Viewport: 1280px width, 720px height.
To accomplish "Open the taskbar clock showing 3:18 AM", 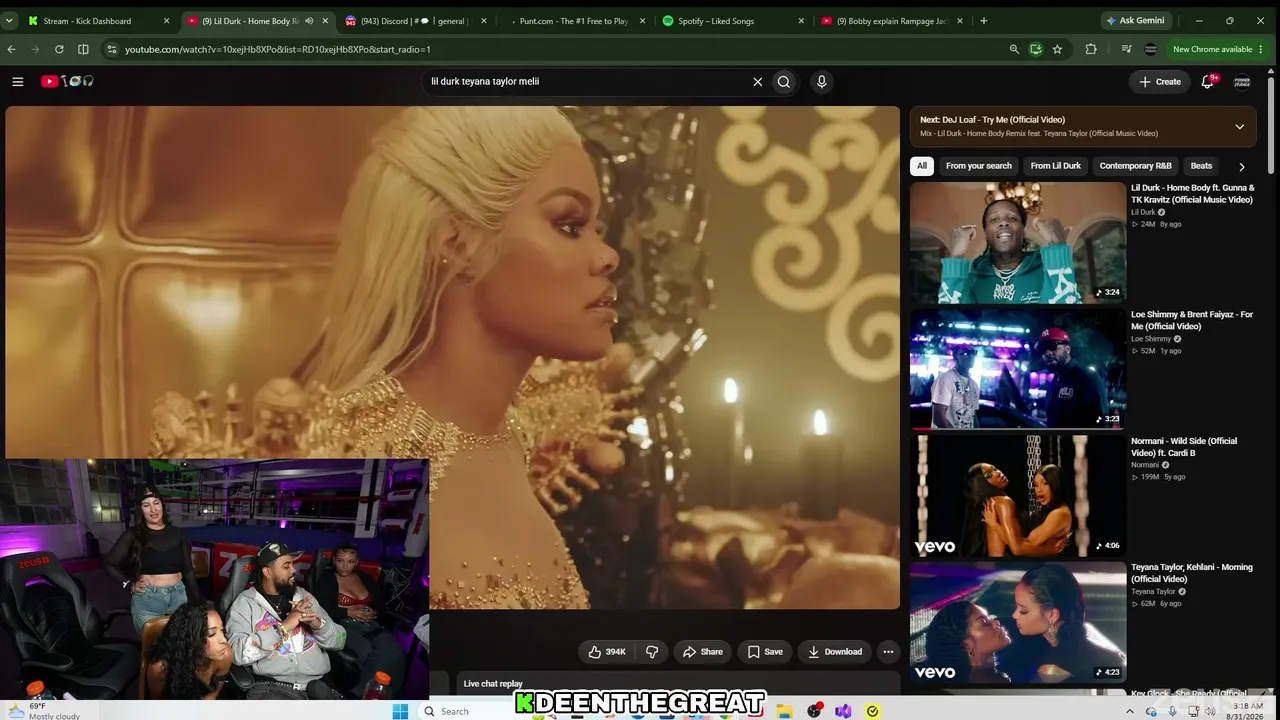I will point(1247,711).
